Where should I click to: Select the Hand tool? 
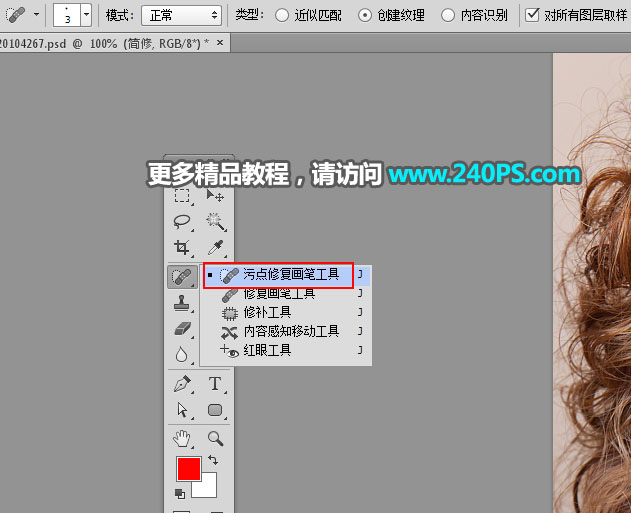[x=182, y=438]
